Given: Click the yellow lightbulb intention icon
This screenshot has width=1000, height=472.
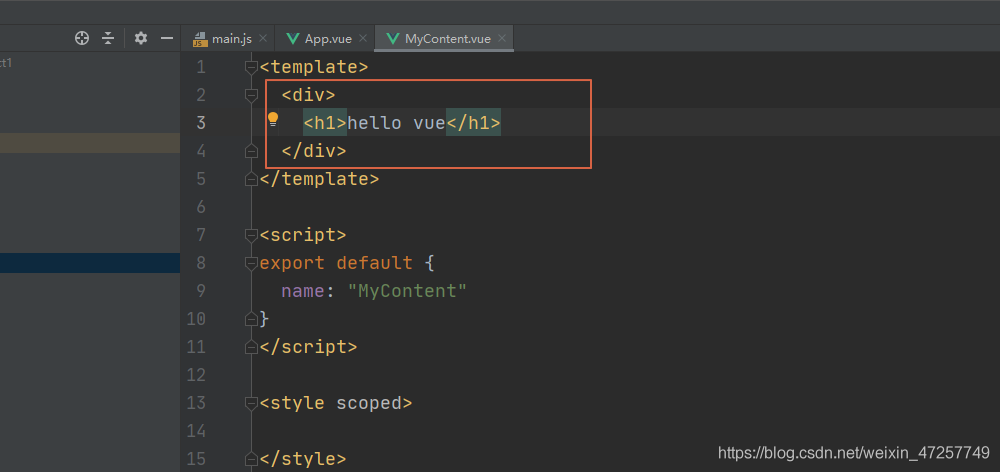Looking at the screenshot, I should click(x=273, y=119).
